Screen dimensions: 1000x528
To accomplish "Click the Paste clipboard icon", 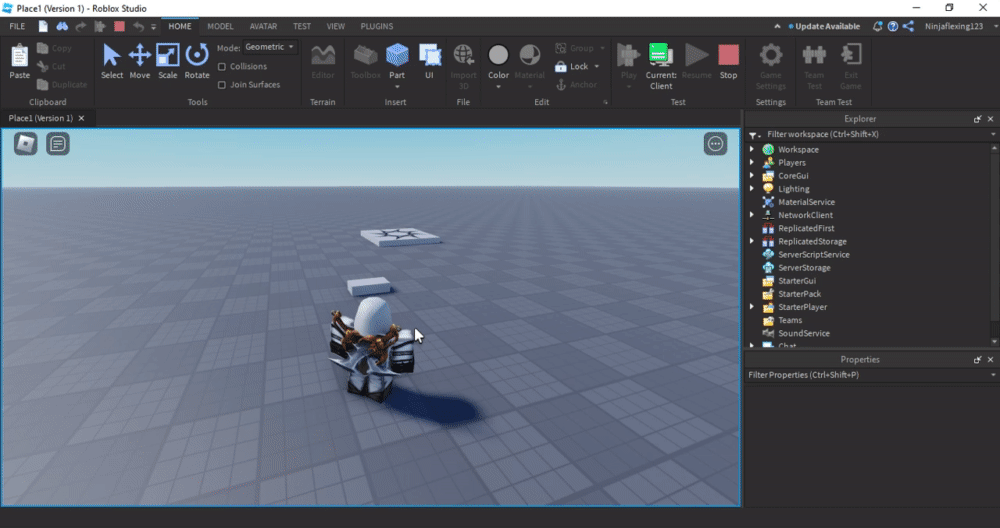I will click(x=19, y=60).
